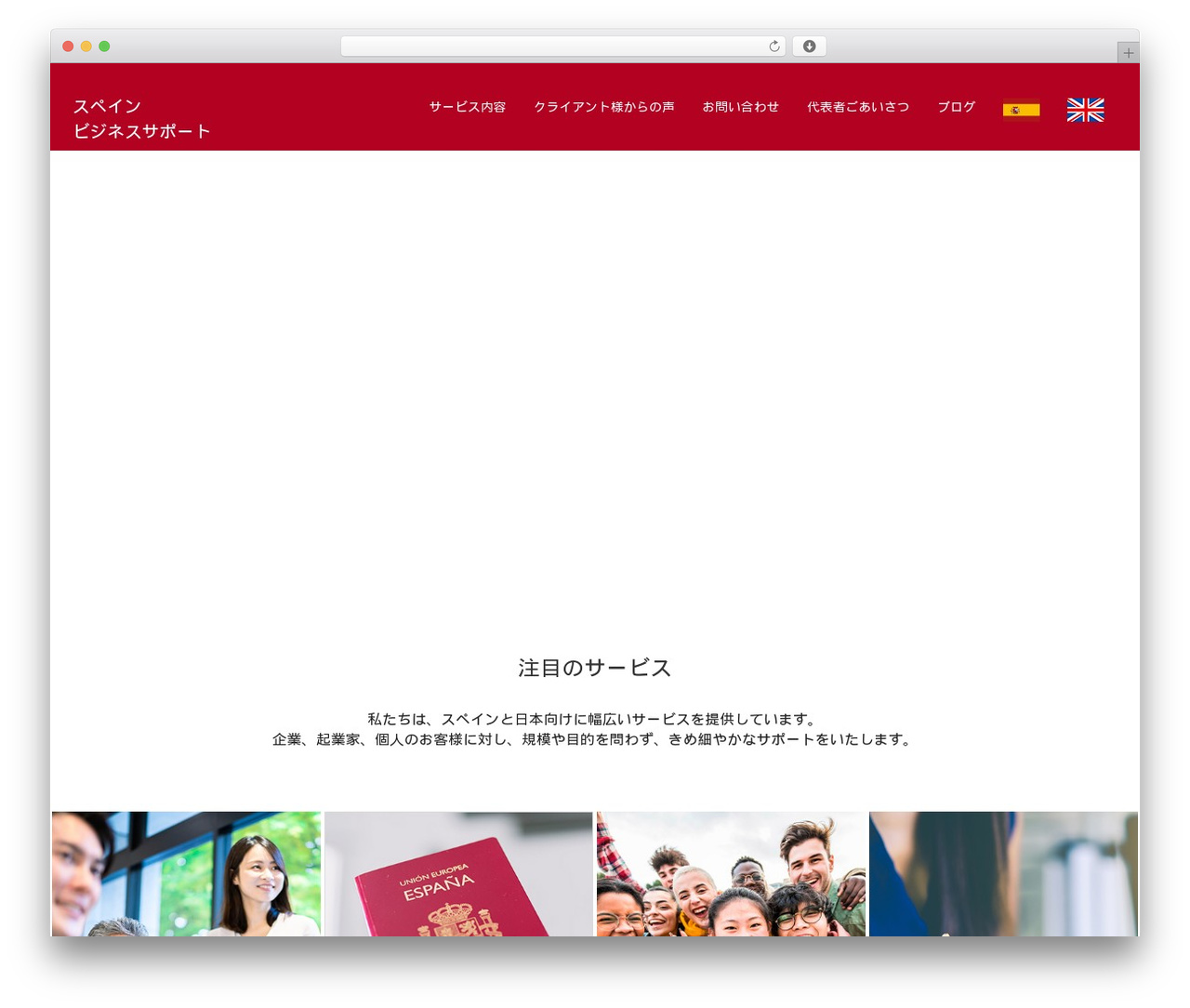
Task: Open the group of smiling young people image
Action: pos(731,874)
